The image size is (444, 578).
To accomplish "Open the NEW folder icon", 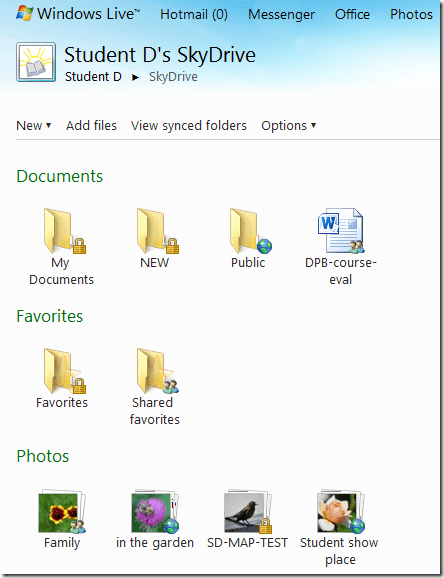I will [157, 231].
